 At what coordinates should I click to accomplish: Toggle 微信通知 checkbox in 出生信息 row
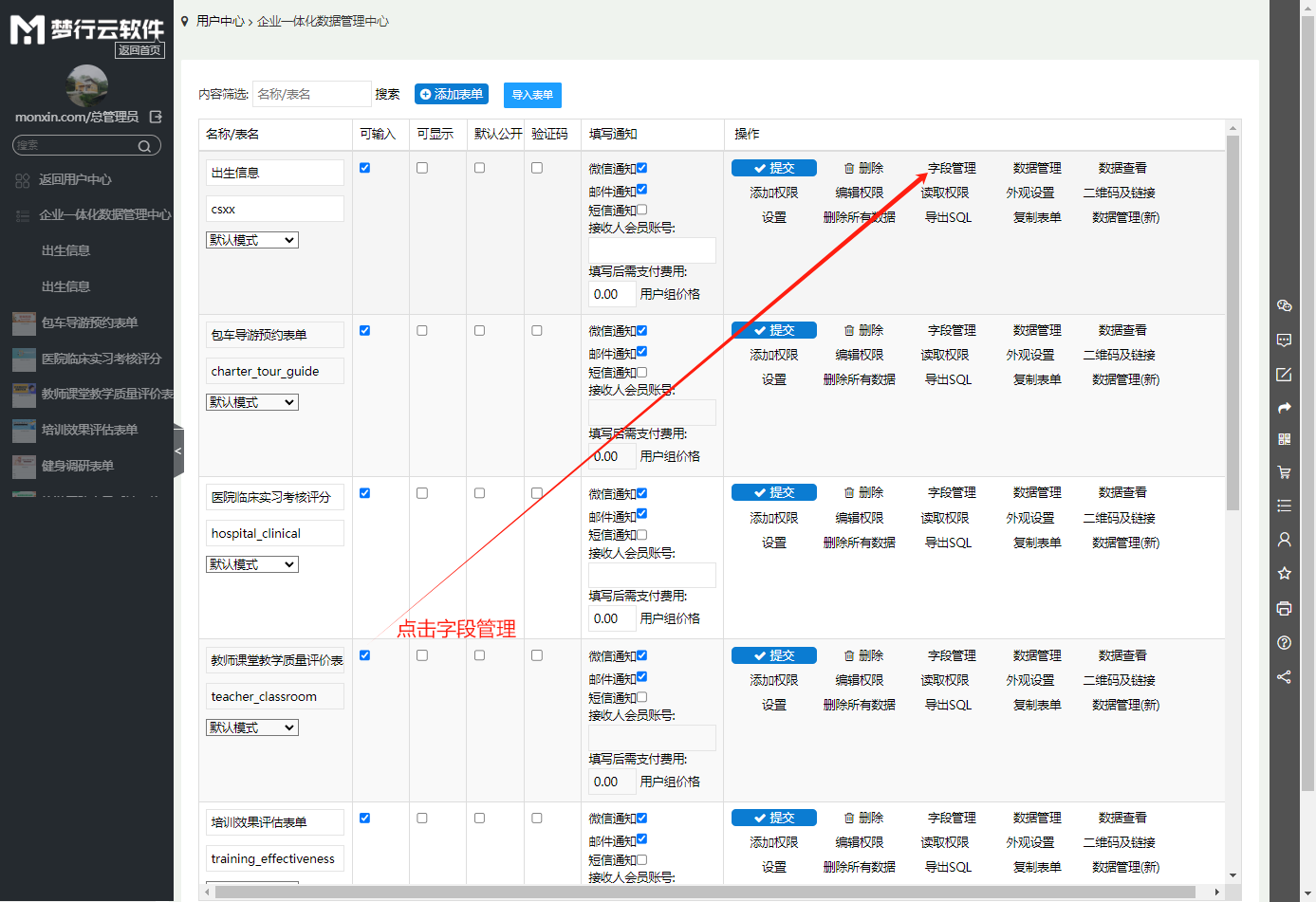click(641, 168)
